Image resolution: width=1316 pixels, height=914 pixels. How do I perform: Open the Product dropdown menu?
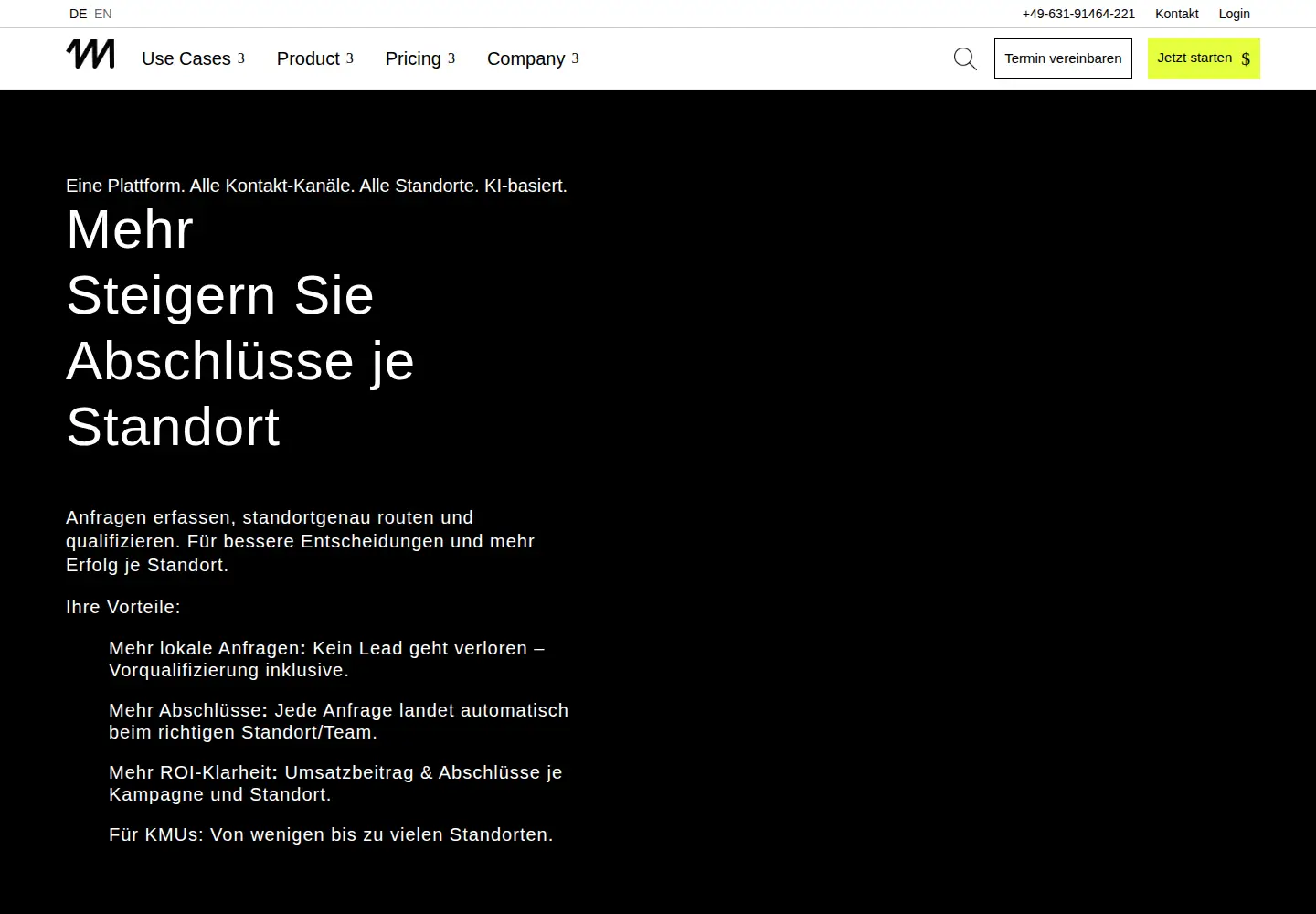point(314,58)
